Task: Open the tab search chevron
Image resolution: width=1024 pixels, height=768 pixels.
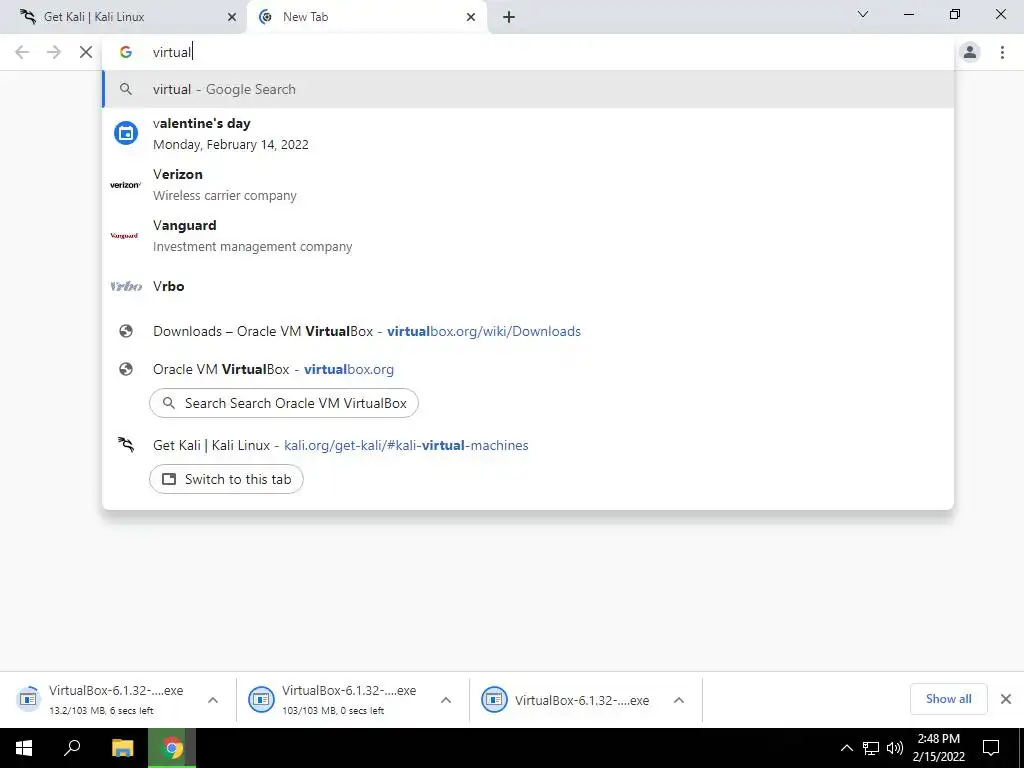Action: pyautogui.click(x=863, y=14)
